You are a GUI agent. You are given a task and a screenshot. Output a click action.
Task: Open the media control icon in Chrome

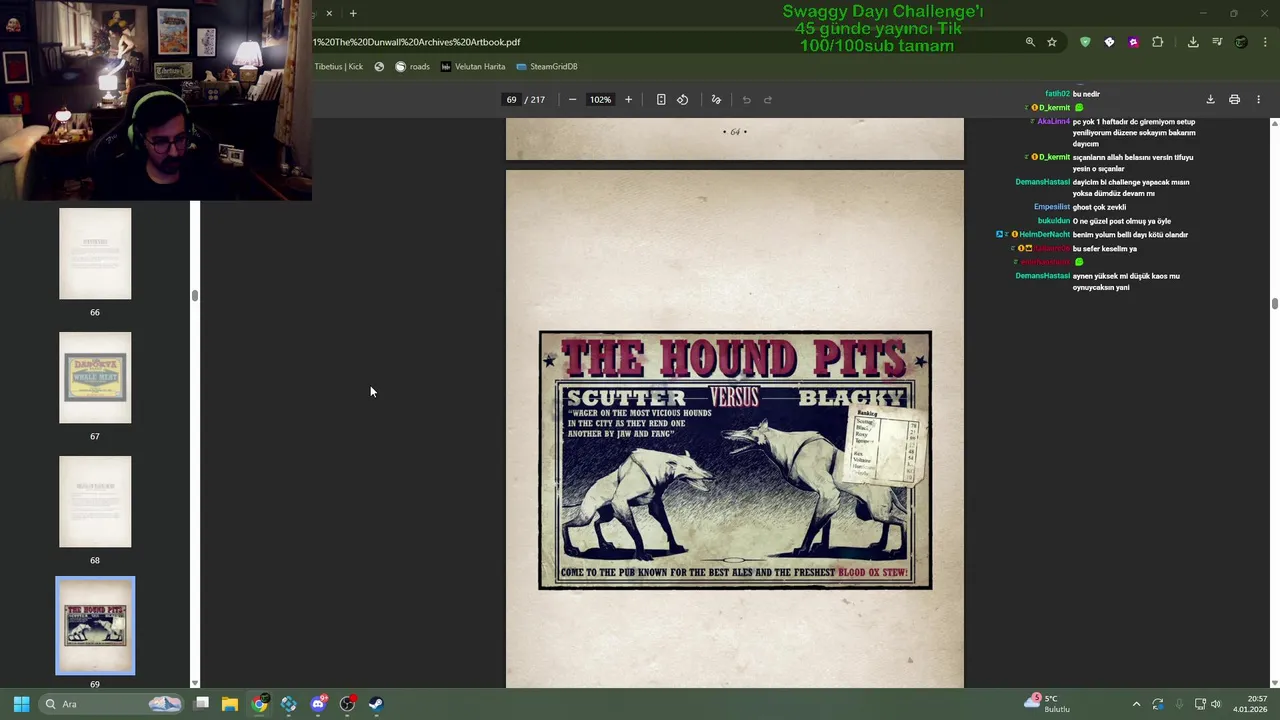tap(1217, 42)
